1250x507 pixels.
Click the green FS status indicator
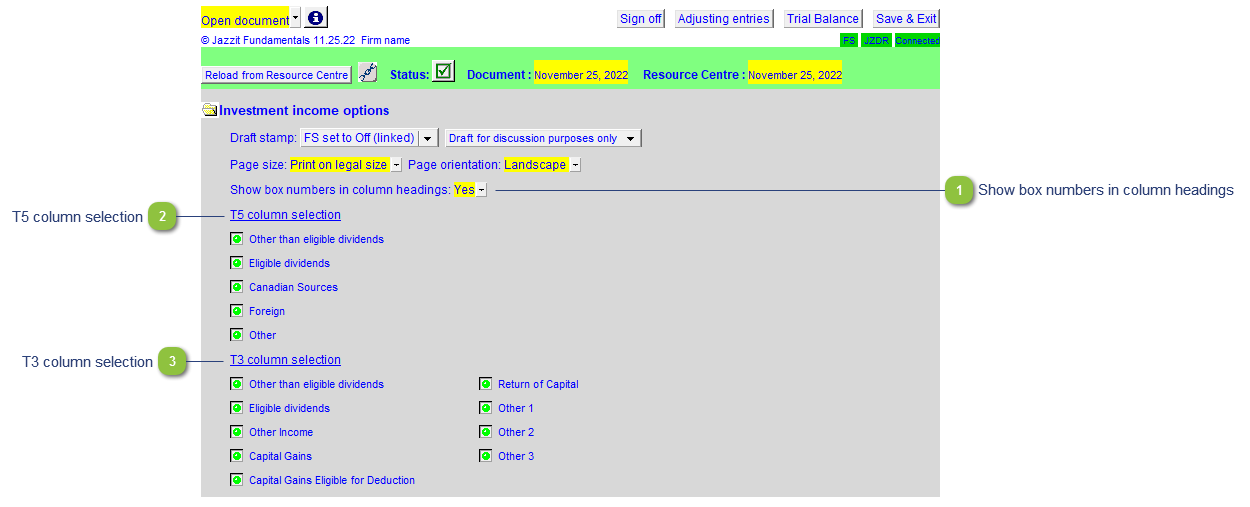point(849,41)
